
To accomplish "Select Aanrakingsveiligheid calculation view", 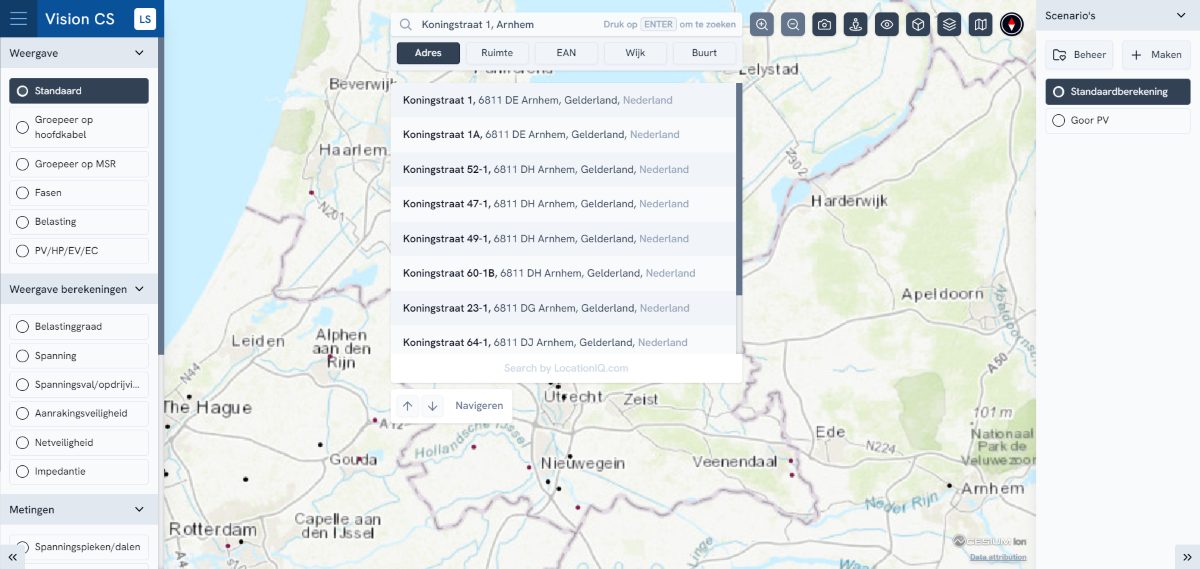I will tap(79, 413).
